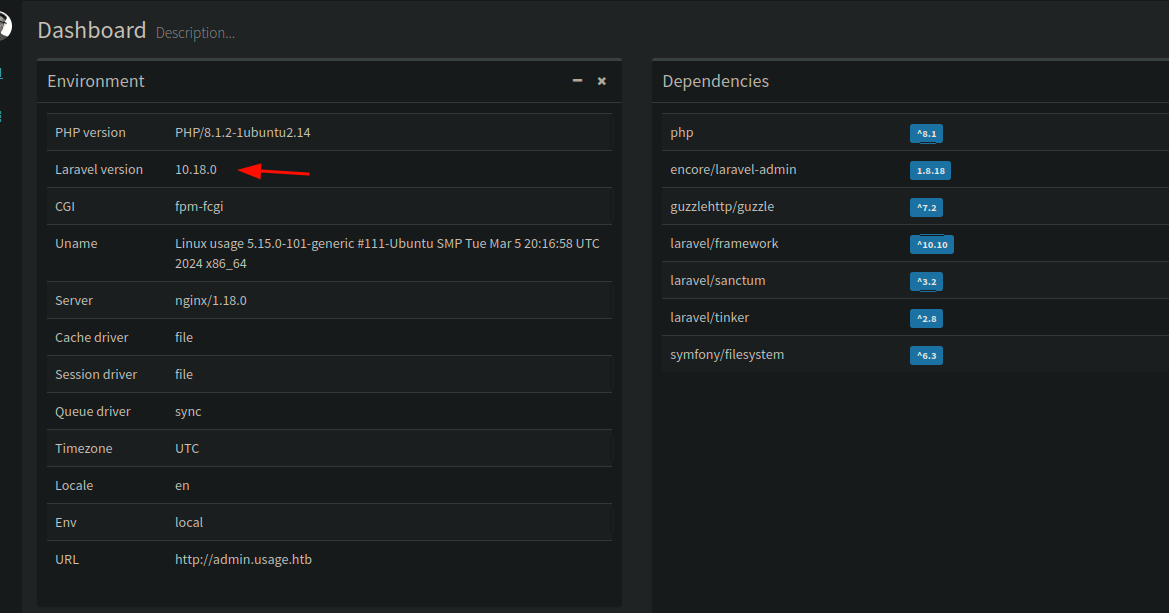
Task: Select the Session driver file value
Action: [184, 374]
